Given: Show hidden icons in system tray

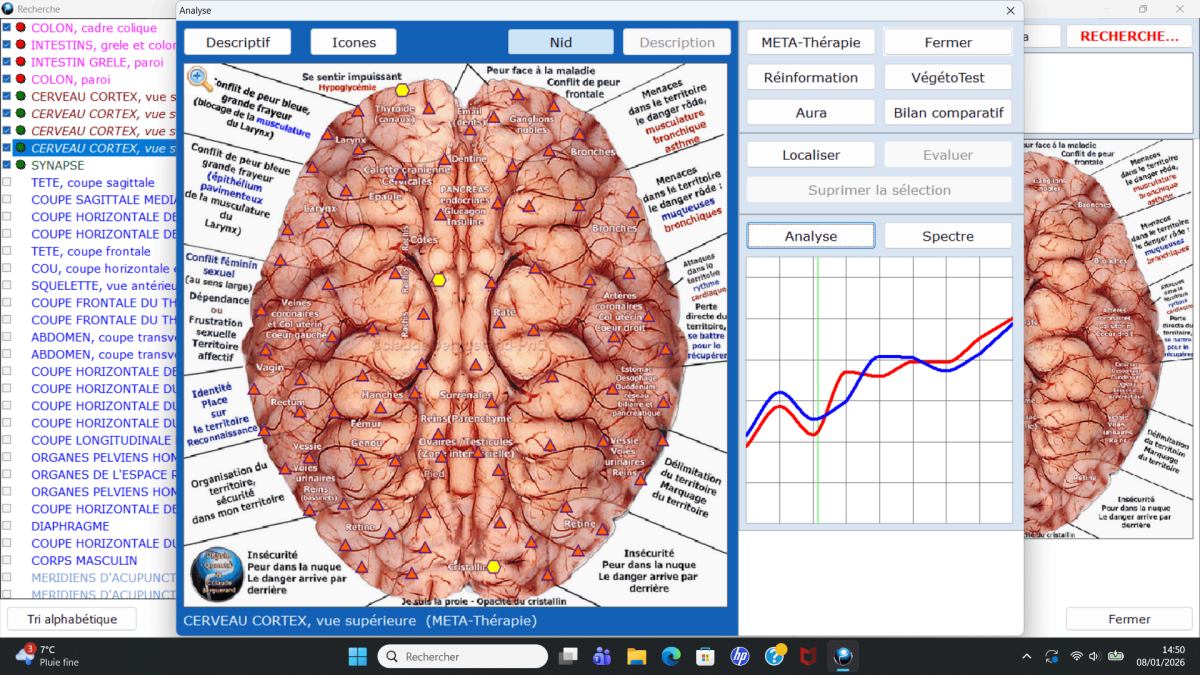Looking at the screenshot, I should click(x=1027, y=656).
